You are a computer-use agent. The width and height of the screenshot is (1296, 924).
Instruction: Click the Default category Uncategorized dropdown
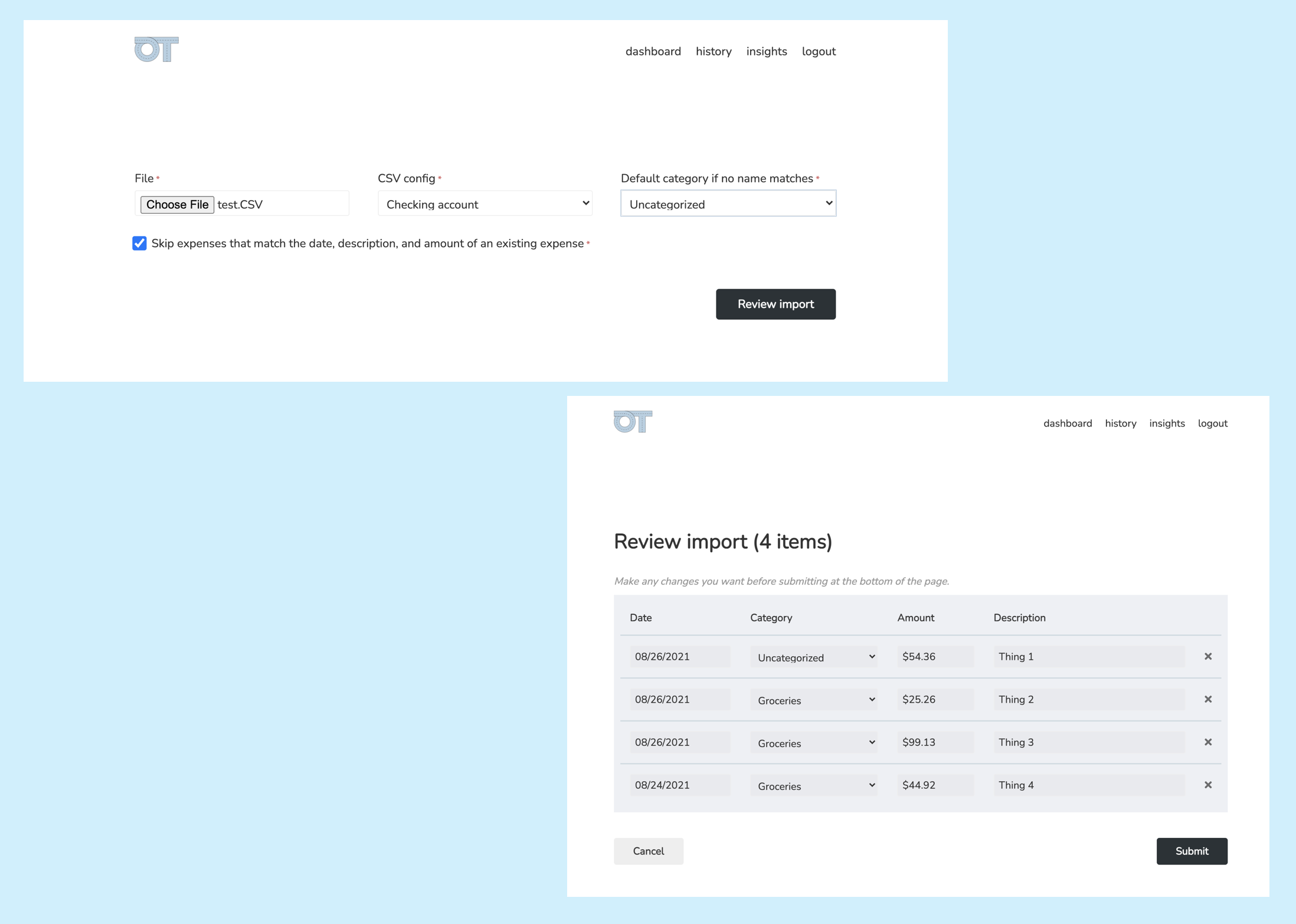728,204
